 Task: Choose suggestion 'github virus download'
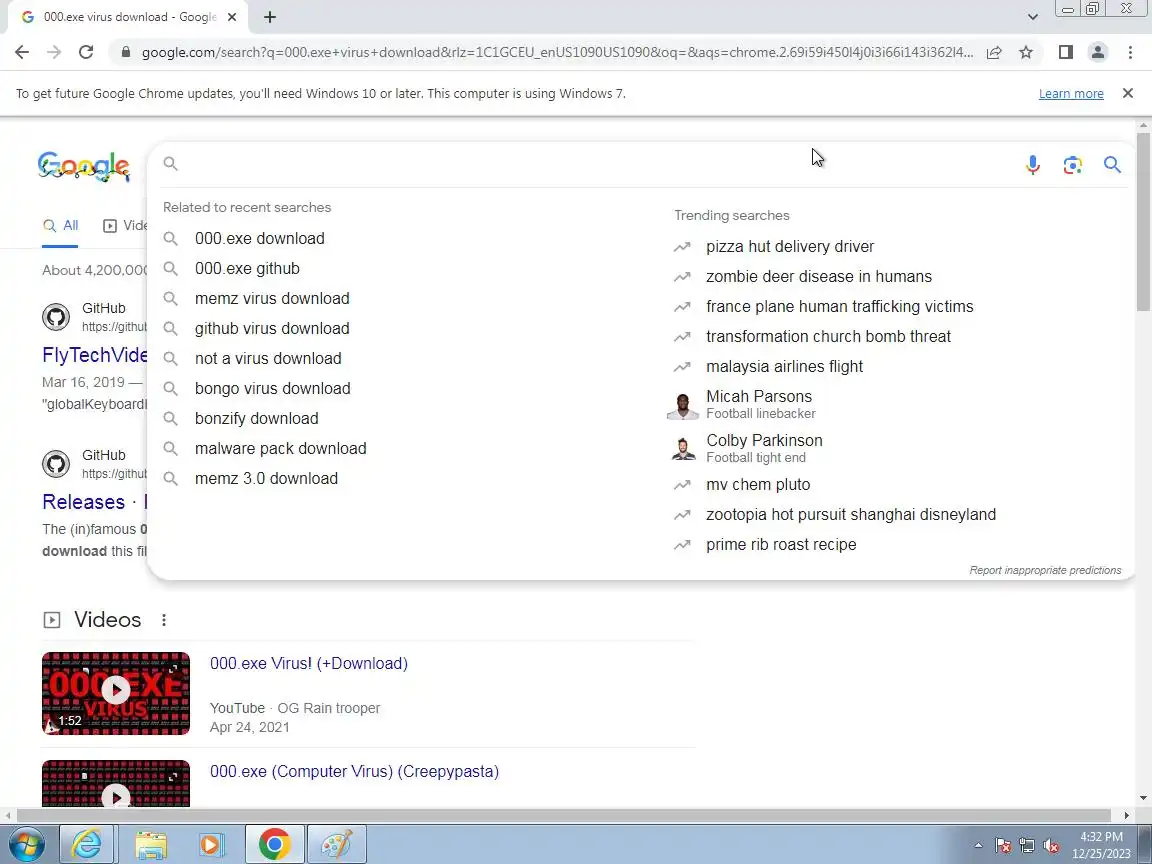(272, 329)
